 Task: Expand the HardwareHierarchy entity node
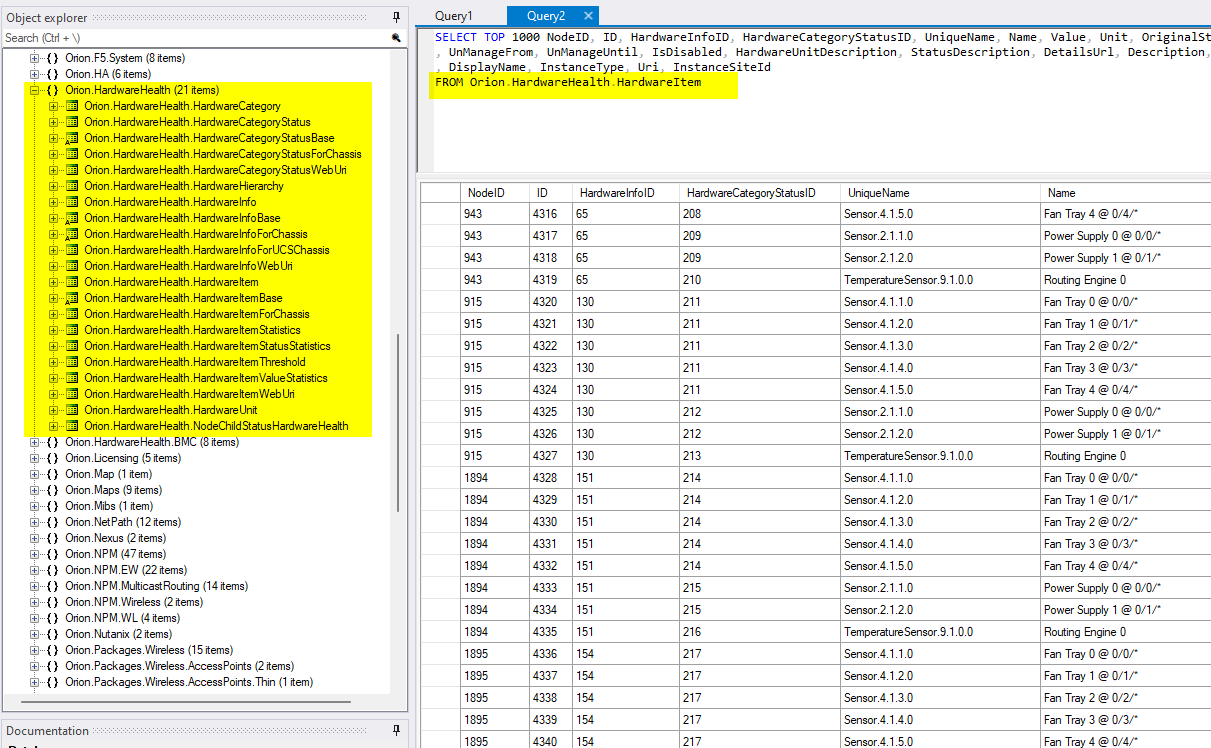(54, 186)
